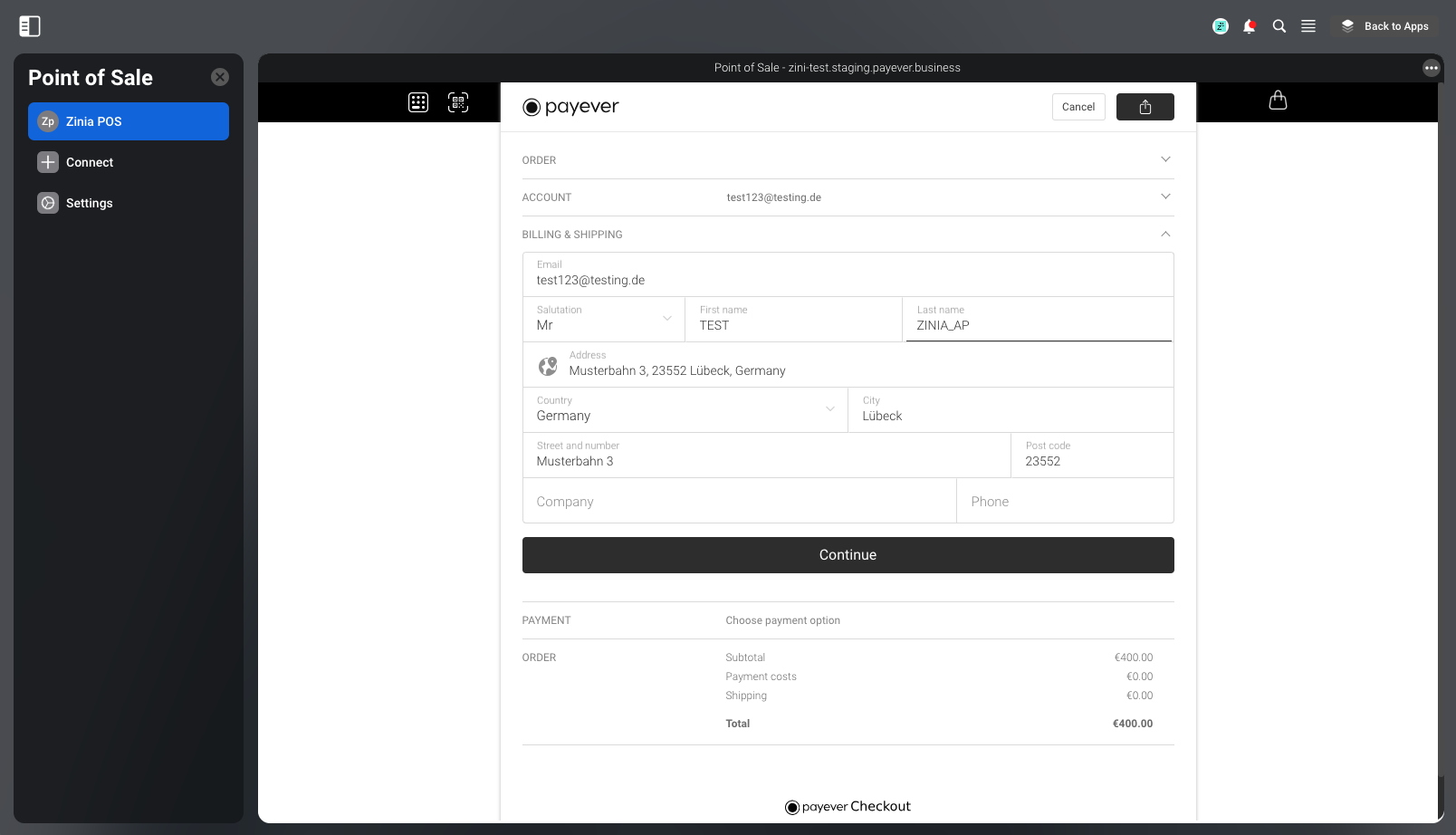Click Choose payment option text
1456x835 pixels.
(x=783, y=620)
